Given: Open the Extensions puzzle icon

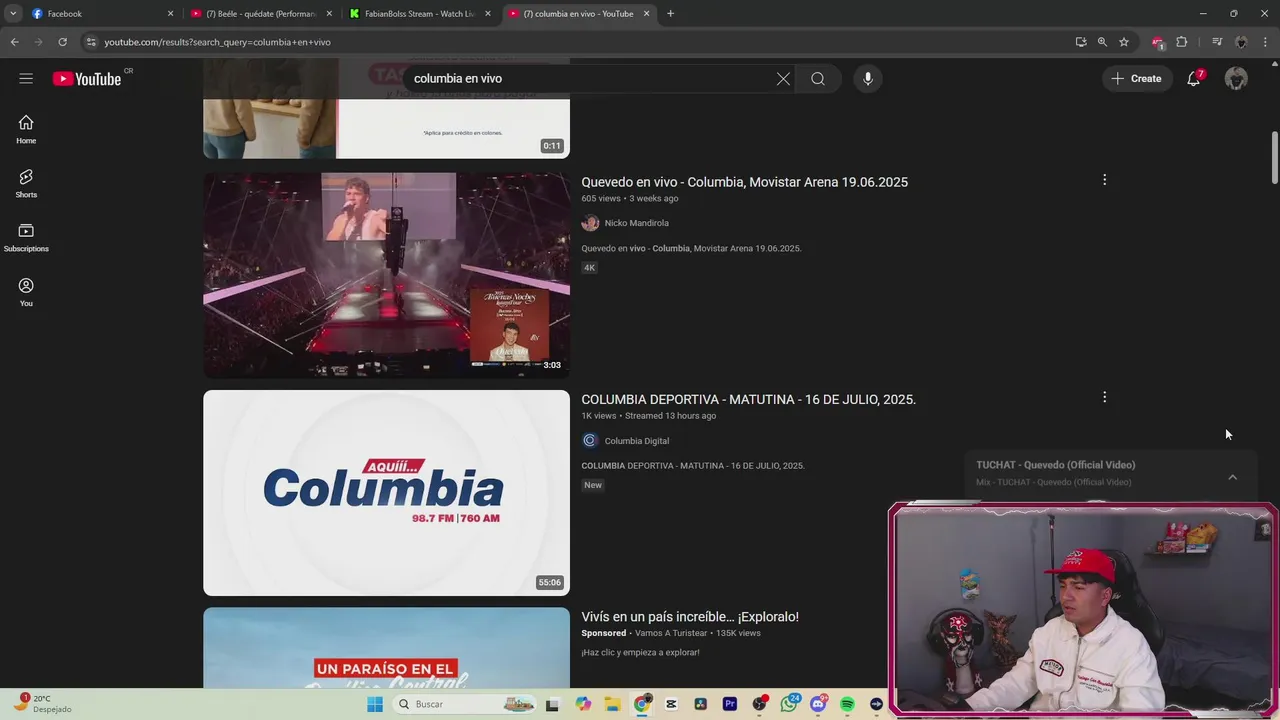Looking at the screenshot, I should click(1181, 42).
